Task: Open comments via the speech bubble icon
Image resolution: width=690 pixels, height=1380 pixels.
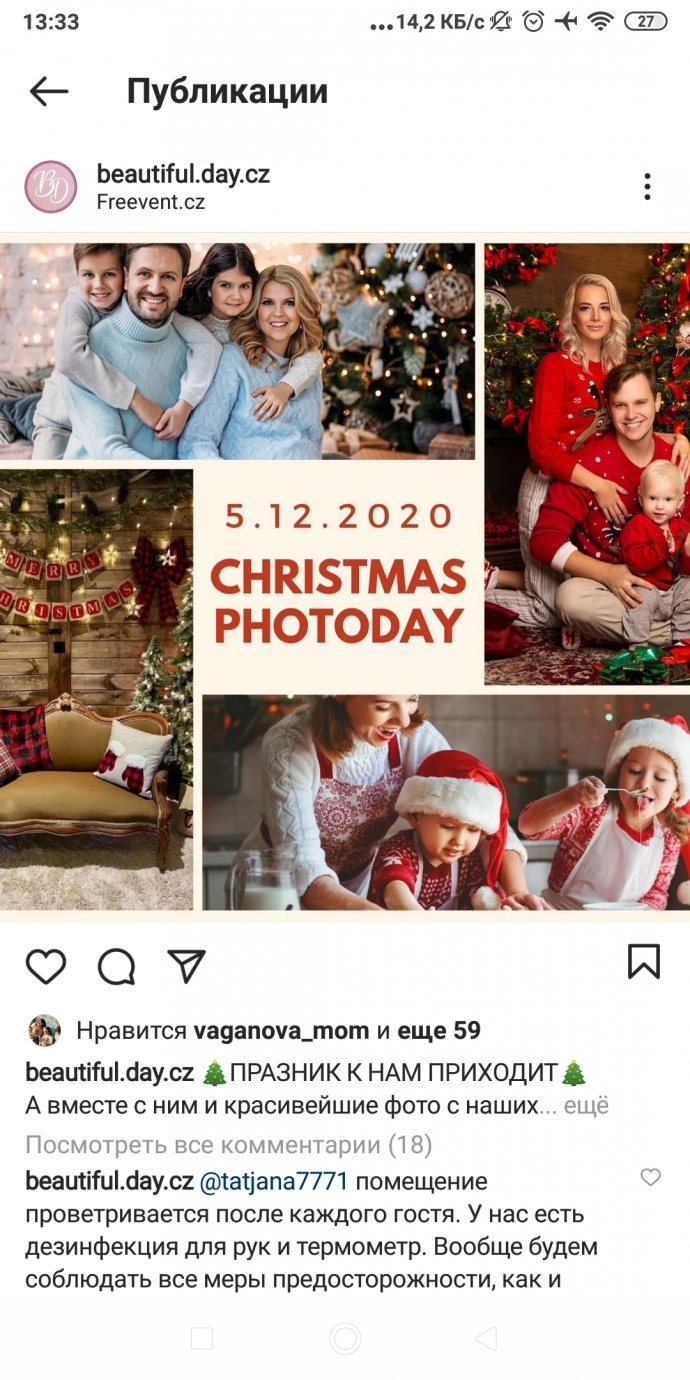Action: pyautogui.click(x=116, y=966)
